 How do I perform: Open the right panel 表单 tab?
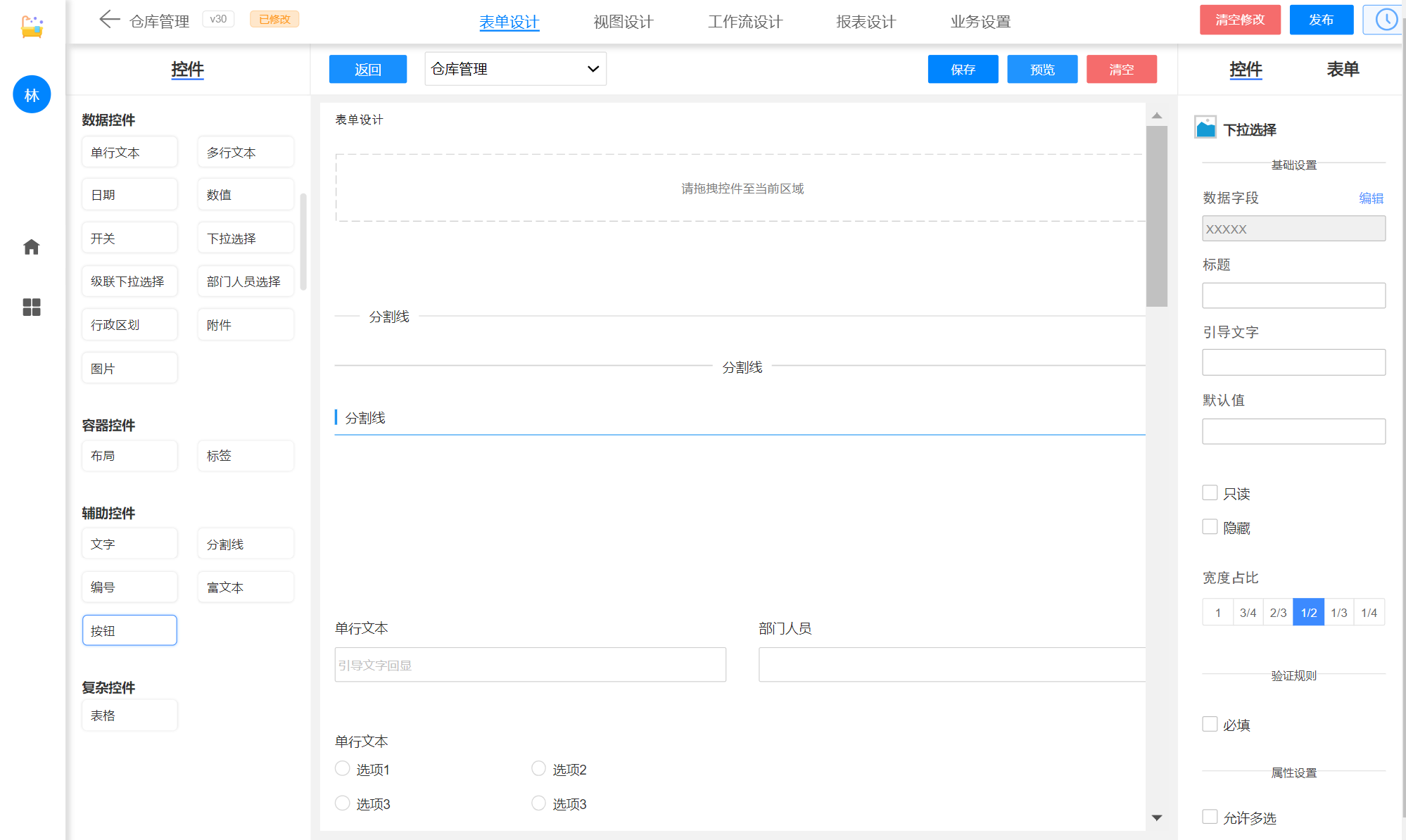(1343, 69)
